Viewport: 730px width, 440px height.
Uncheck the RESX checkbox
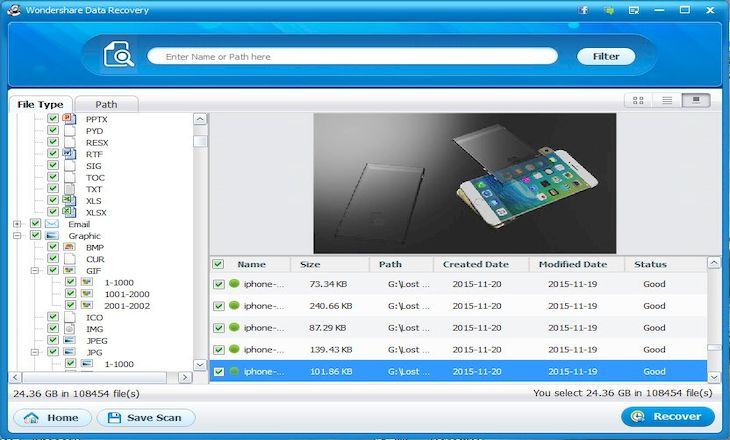53,142
